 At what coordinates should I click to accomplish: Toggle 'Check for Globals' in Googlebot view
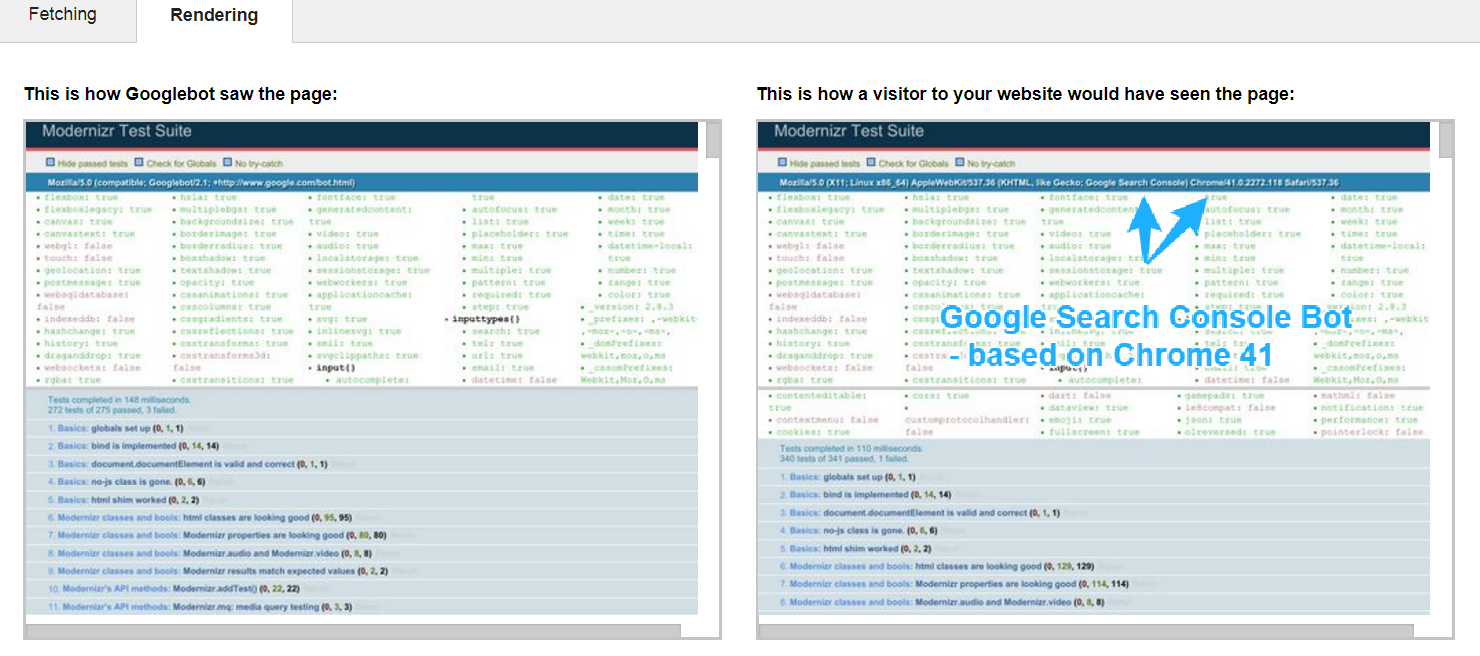click(x=139, y=163)
